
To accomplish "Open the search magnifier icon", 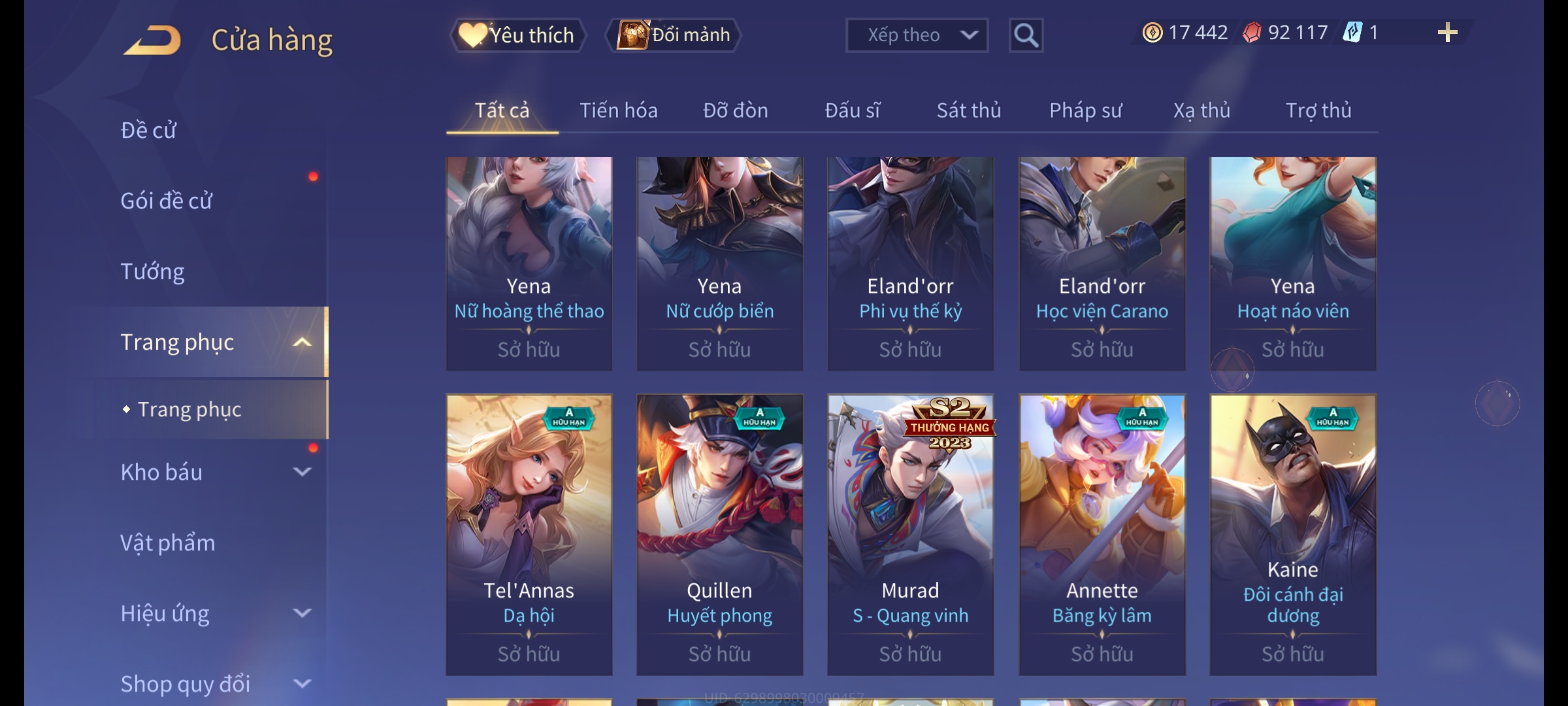I will point(1026,35).
